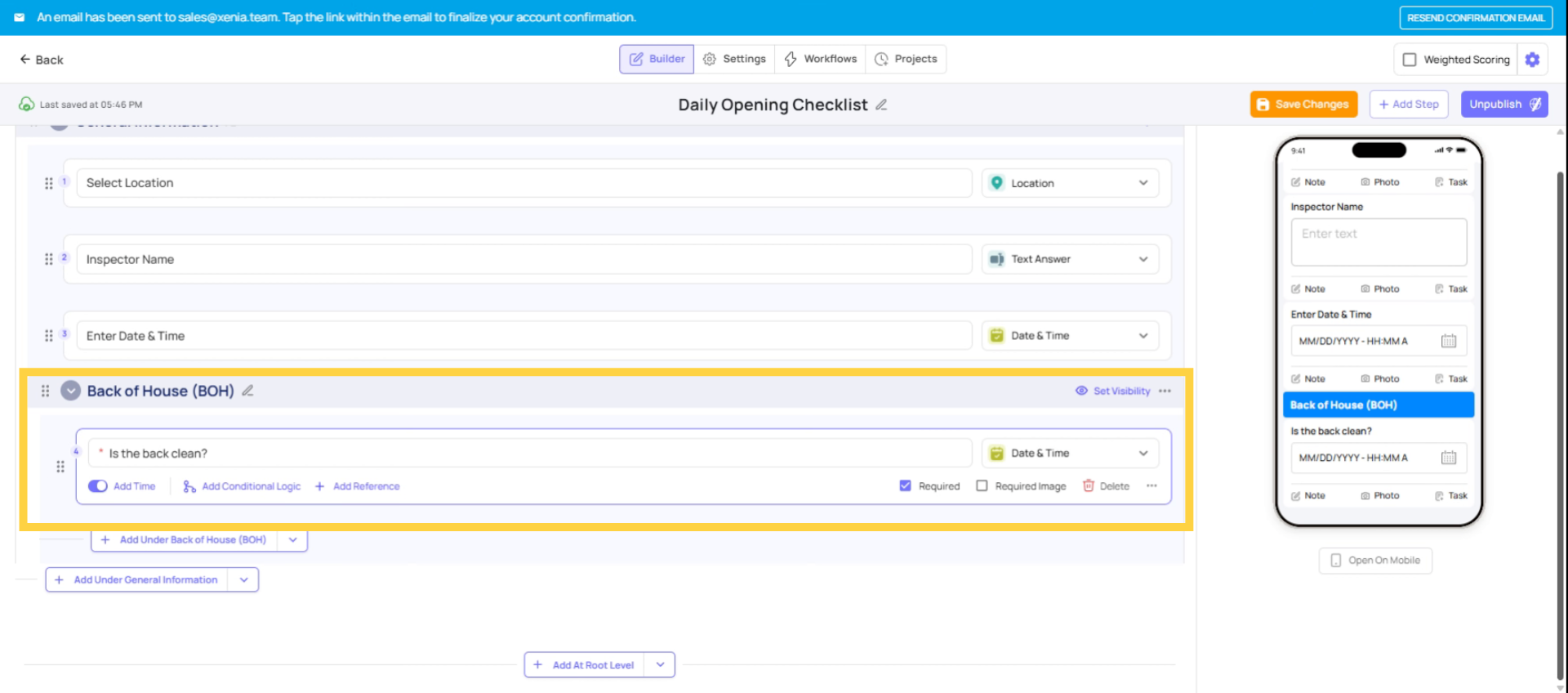Switch to the Settings tab
Image resolution: width=1568 pixels, height=693 pixels.
(734, 59)
